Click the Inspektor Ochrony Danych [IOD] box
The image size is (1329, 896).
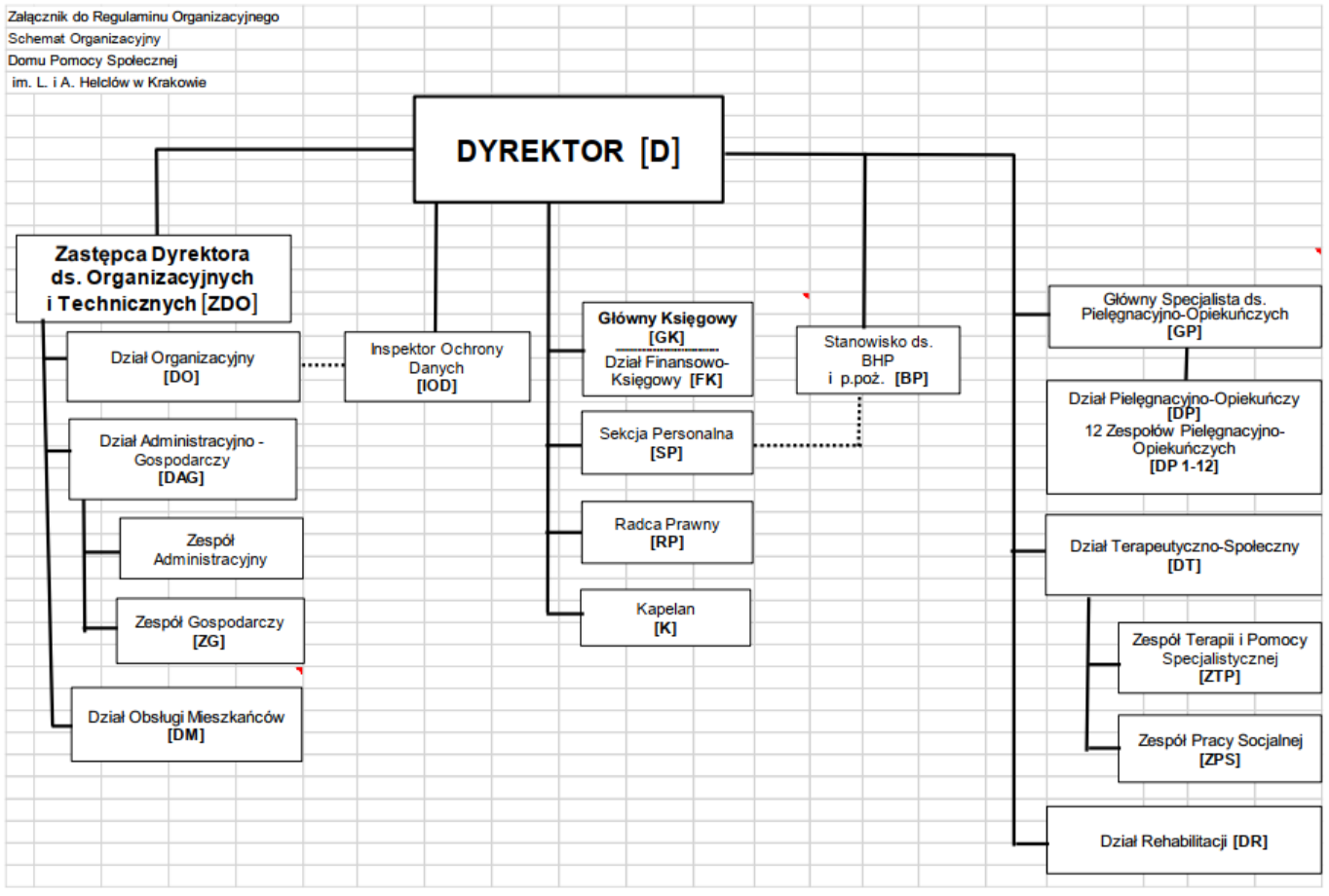click(x=437, y=367)
